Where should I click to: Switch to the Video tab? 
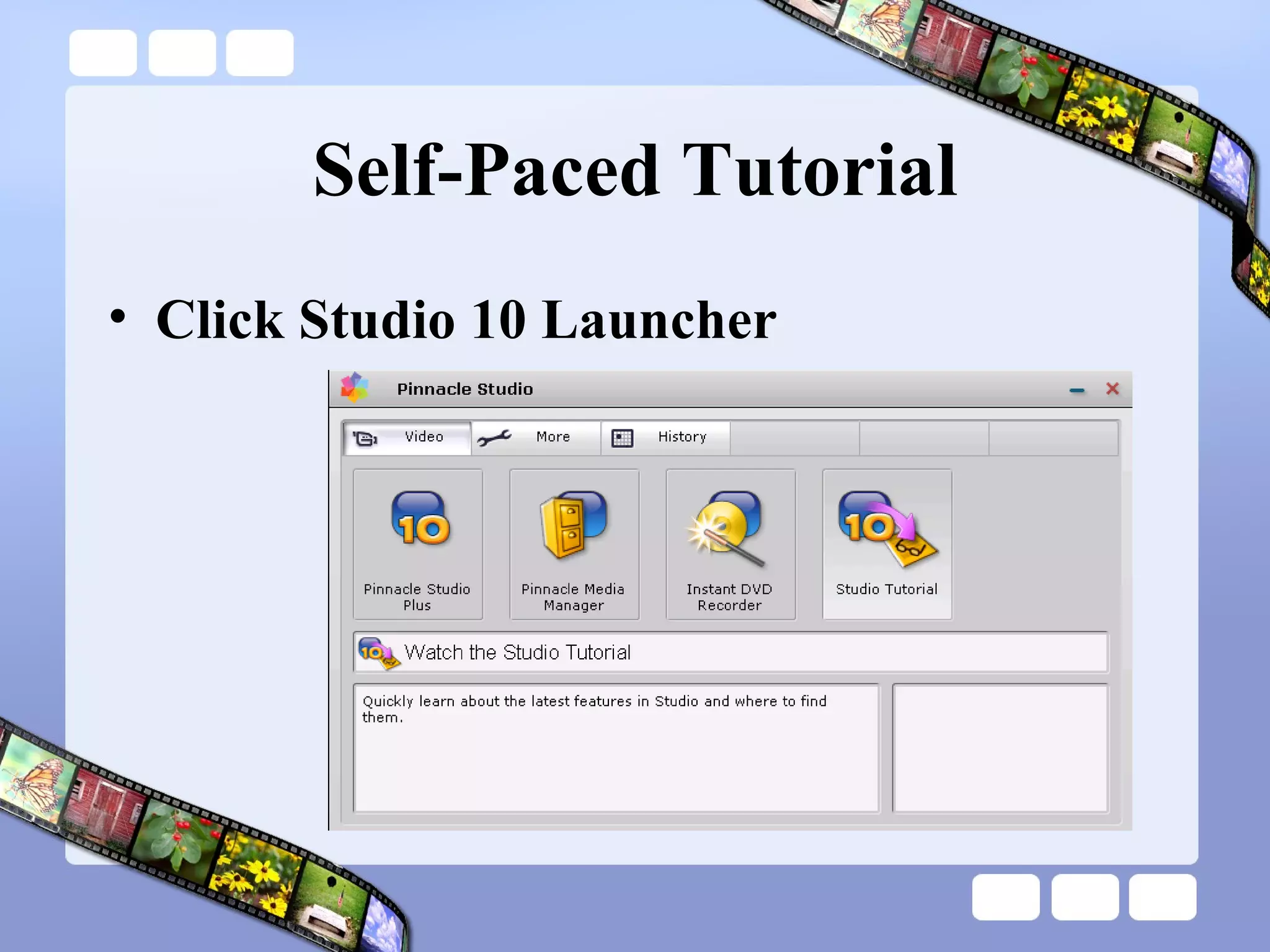coord(407,438)
